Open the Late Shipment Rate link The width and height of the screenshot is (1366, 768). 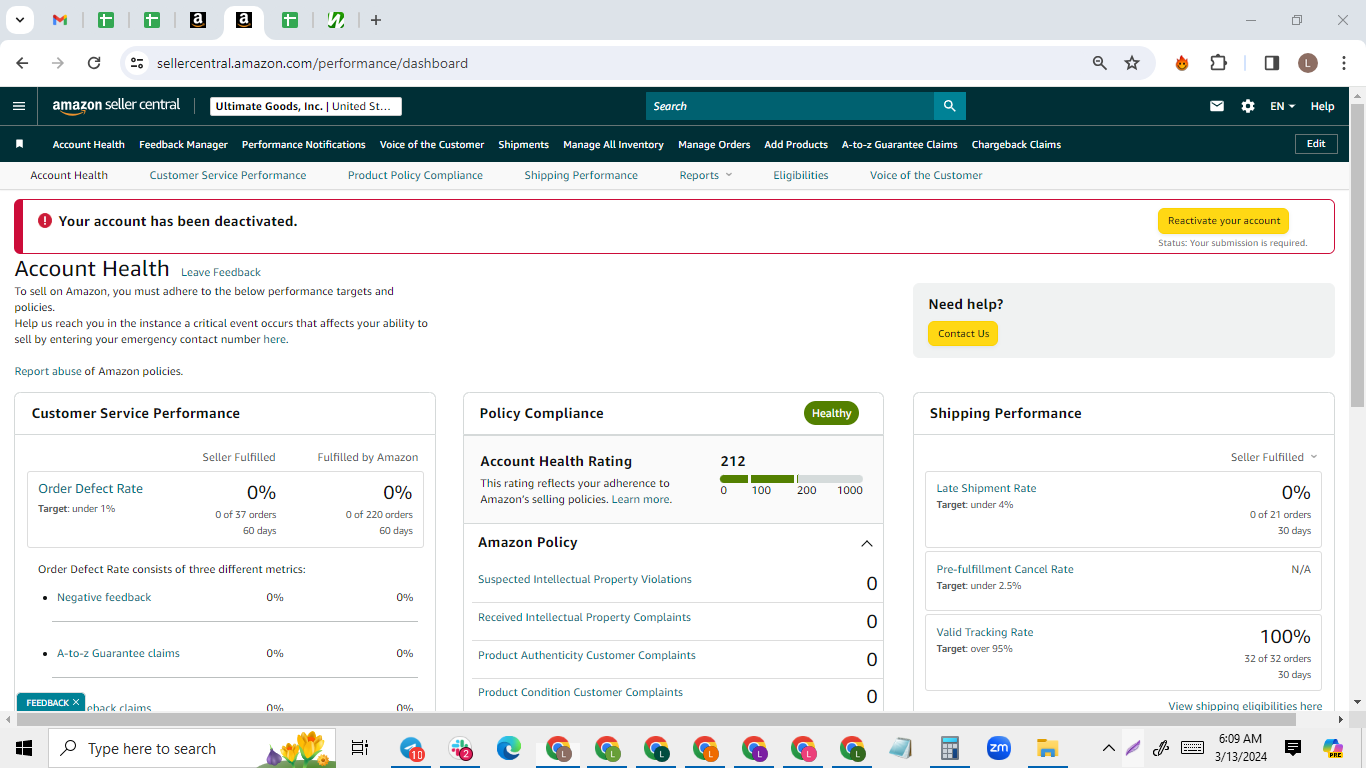986,488
